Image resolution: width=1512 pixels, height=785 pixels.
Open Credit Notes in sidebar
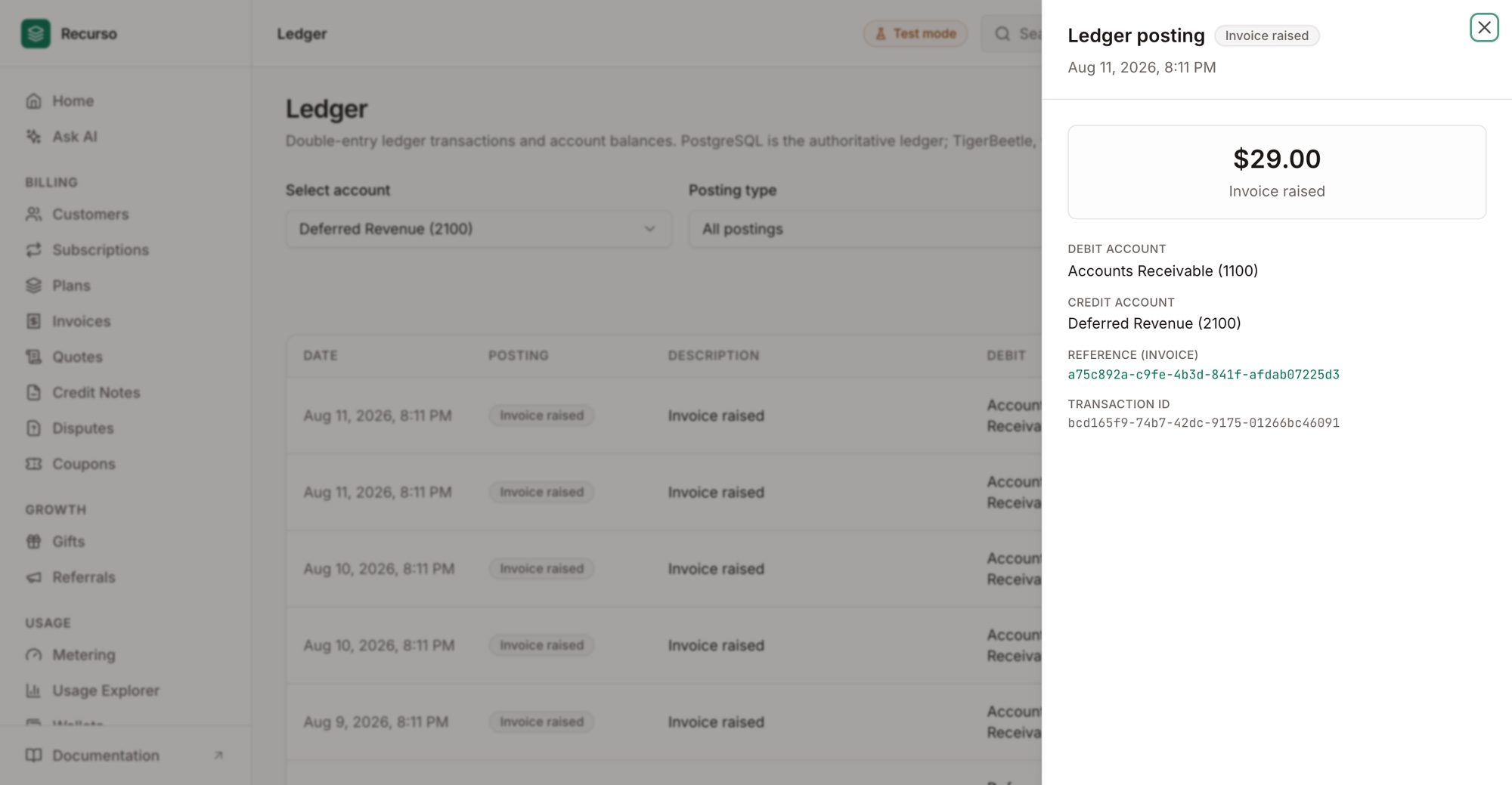[126, 393]
